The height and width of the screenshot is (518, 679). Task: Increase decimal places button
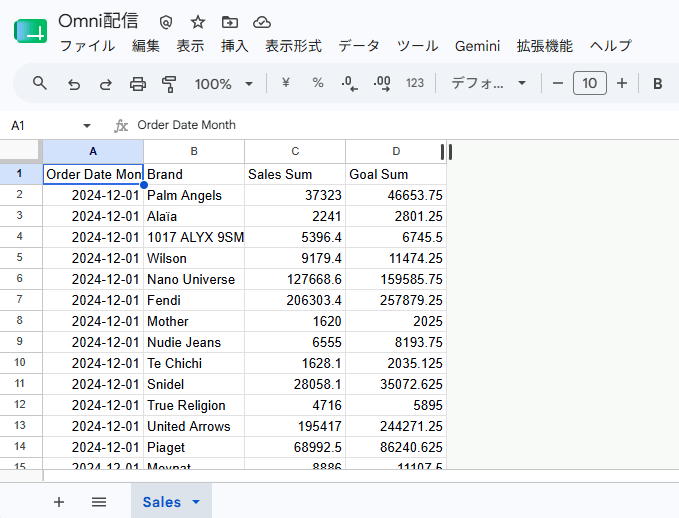tap(382, 84)
